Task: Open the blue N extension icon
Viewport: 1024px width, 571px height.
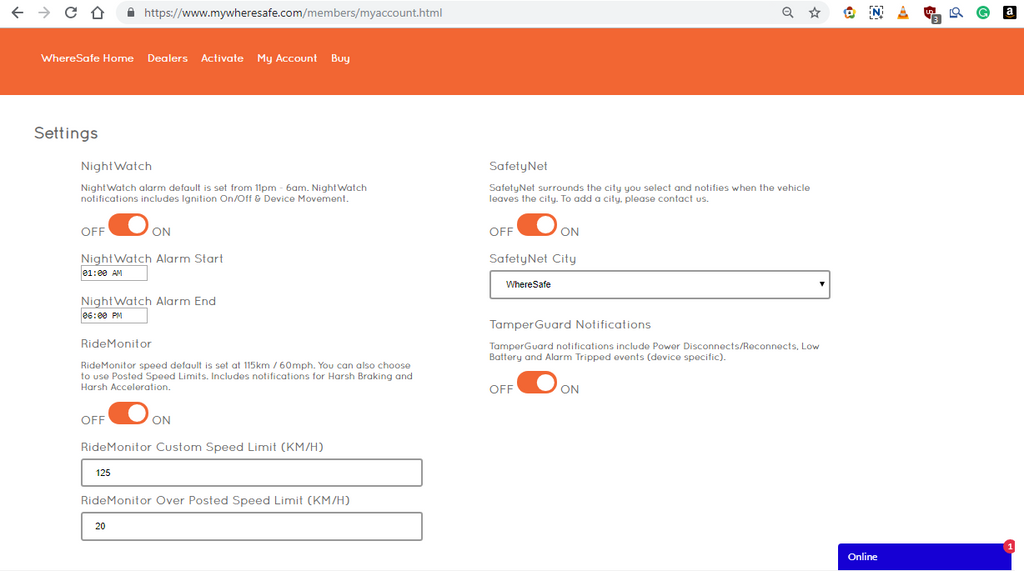Action: coord(876,12)
